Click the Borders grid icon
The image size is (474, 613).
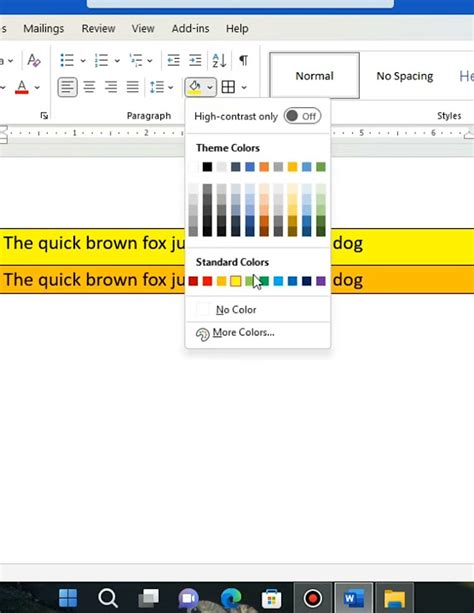228,87
